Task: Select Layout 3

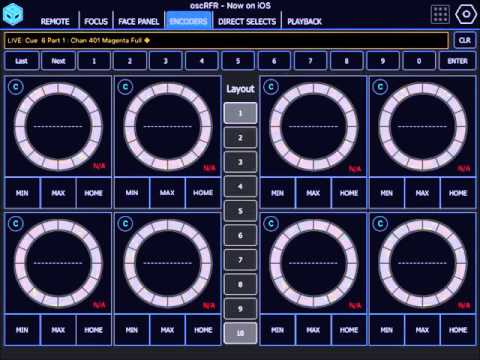Action: coord(240,162)
